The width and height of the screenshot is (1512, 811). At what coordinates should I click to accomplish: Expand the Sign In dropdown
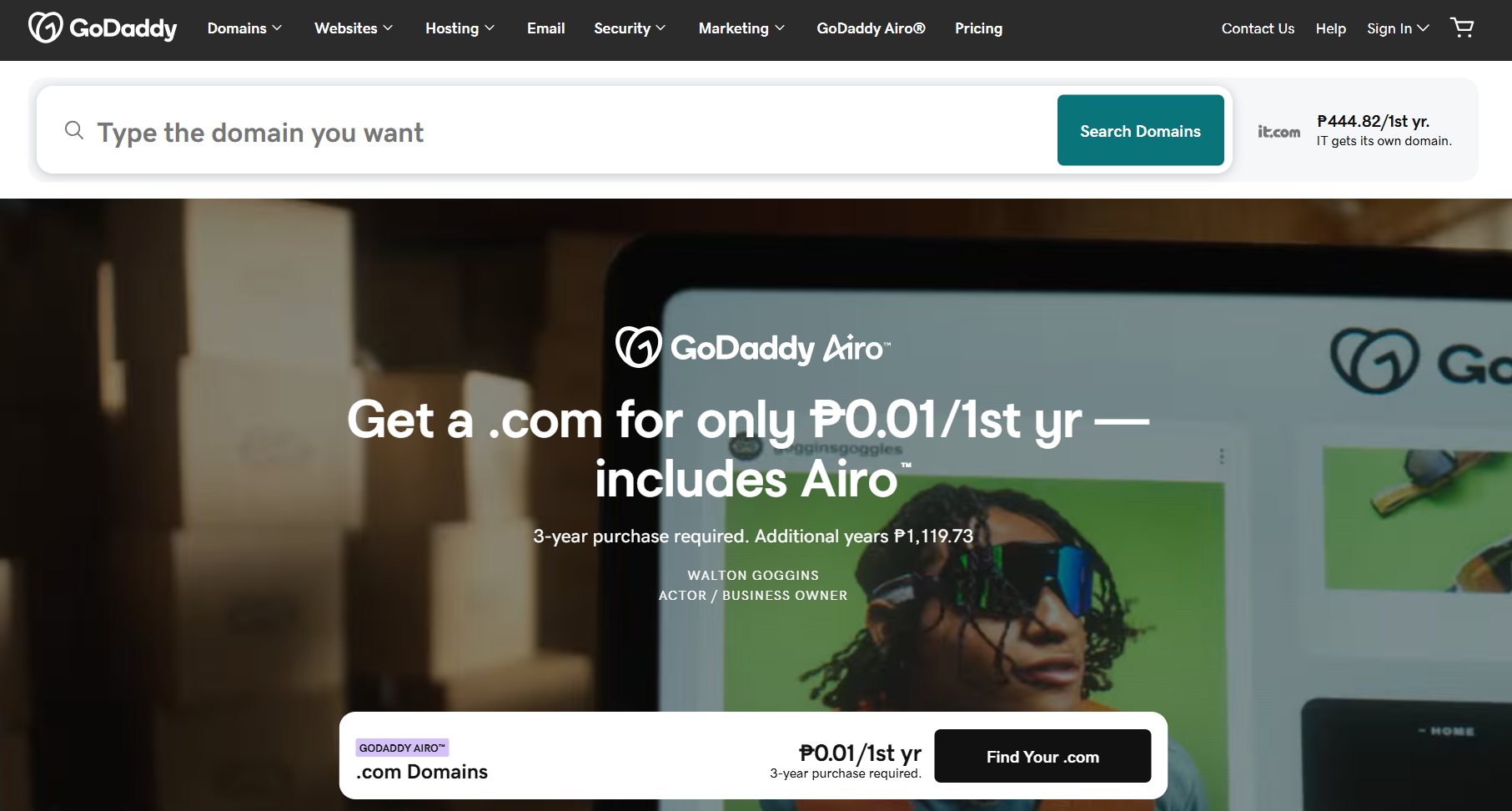coord(1398,28)
